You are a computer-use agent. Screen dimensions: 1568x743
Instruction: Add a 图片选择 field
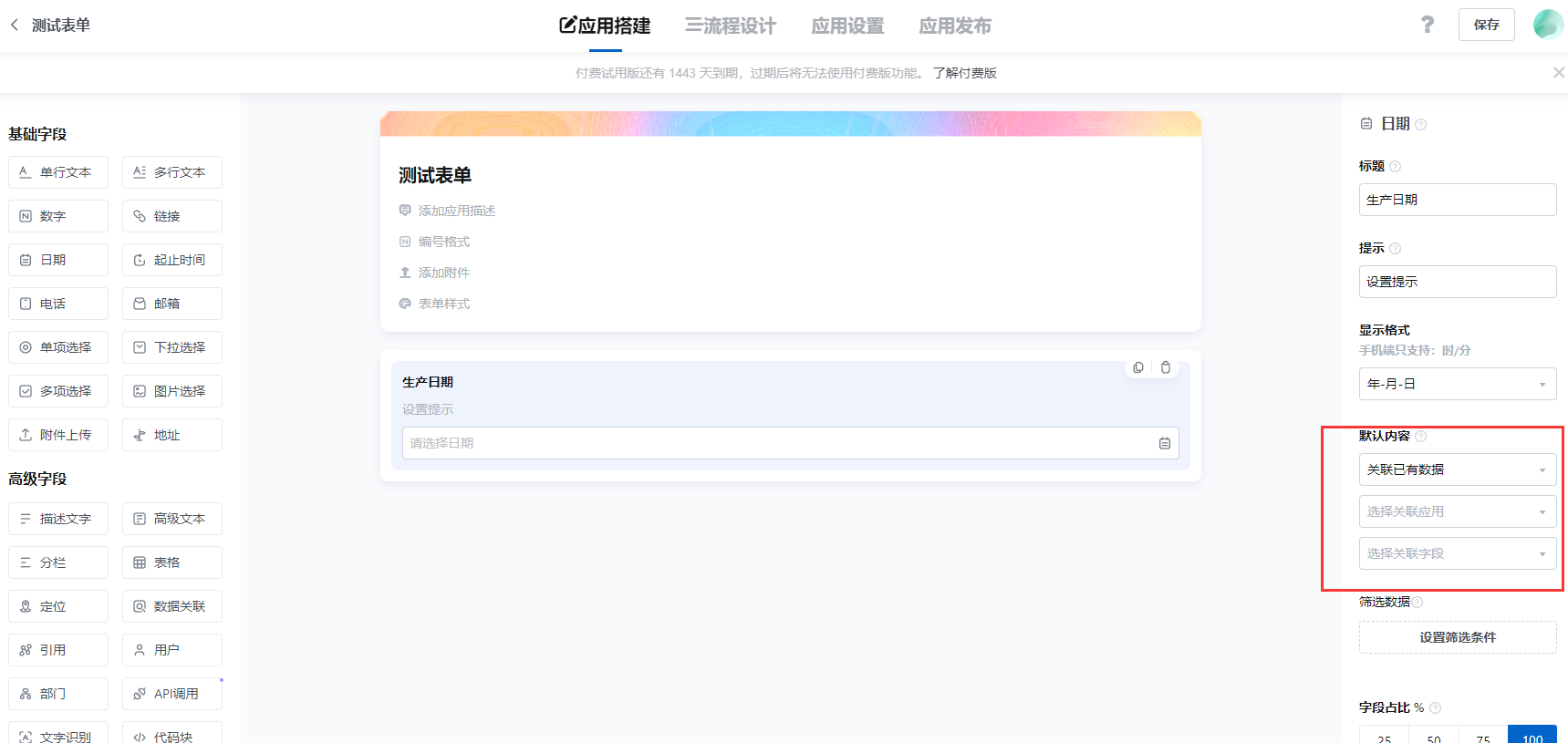click(172, 391)
